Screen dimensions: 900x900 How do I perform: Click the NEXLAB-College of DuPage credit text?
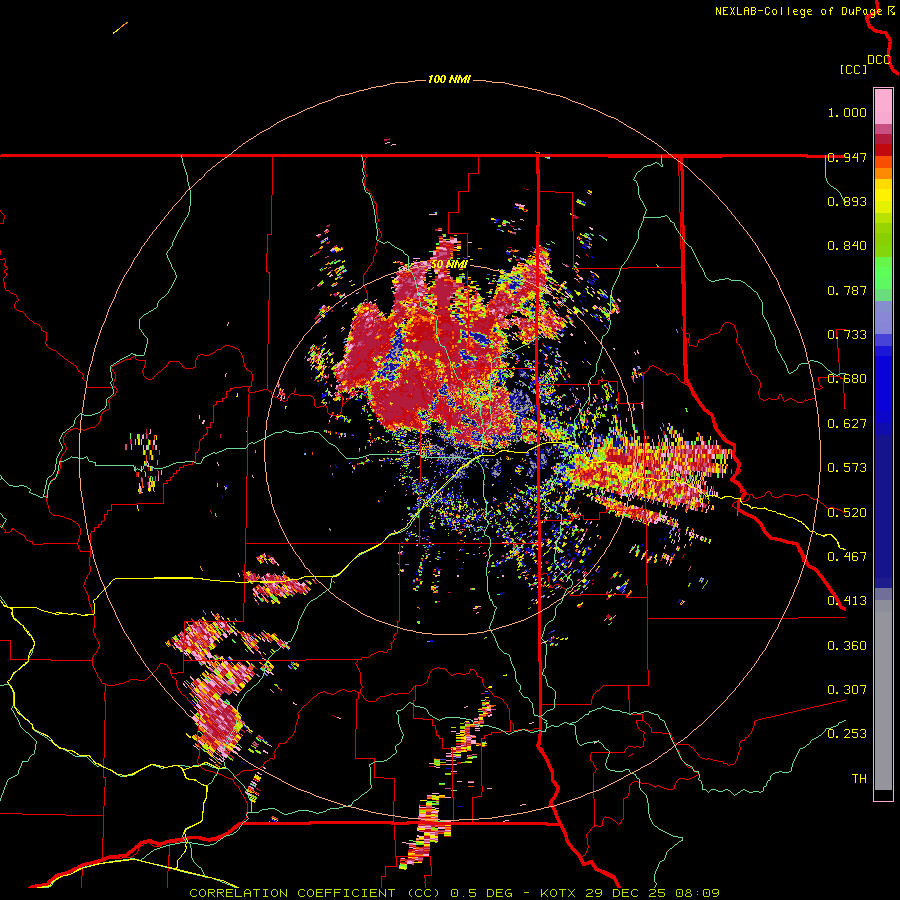point(799,11)
